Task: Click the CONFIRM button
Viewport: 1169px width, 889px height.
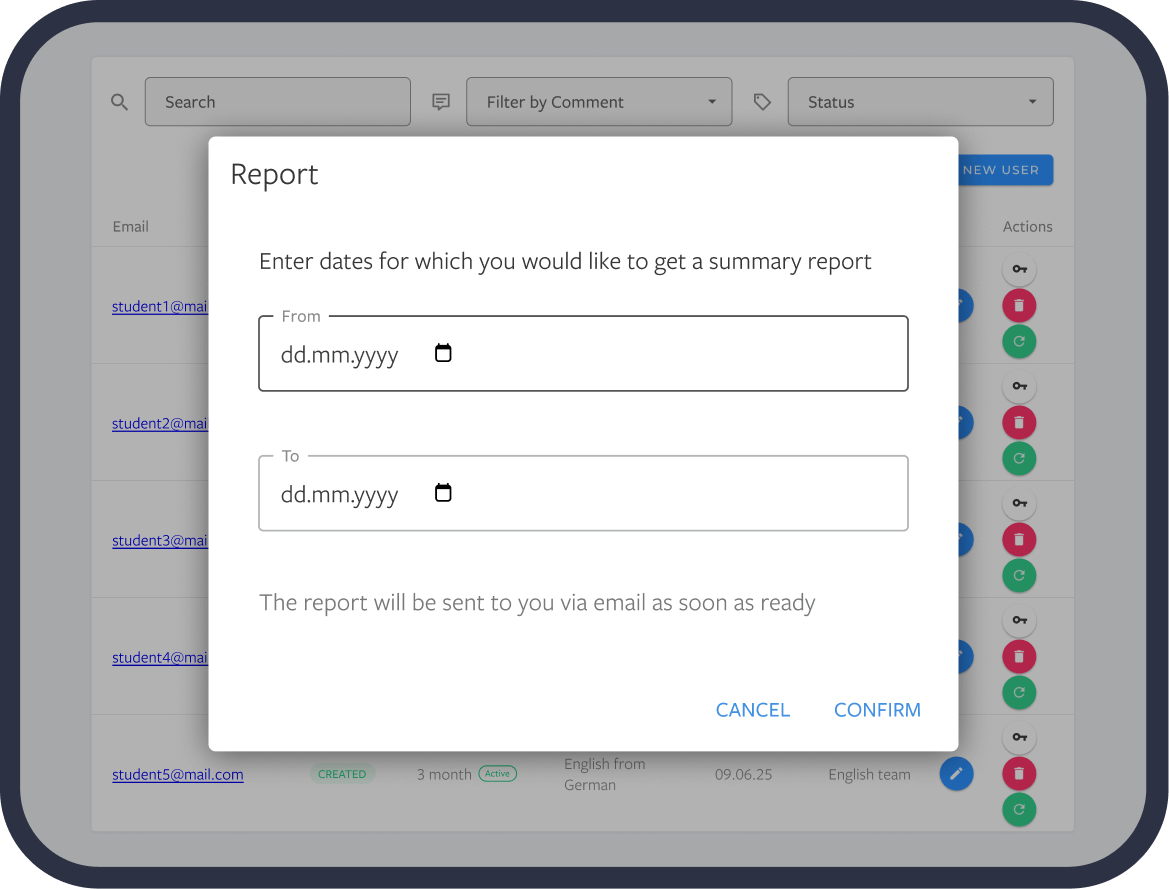Action: [x=877, y=710]
